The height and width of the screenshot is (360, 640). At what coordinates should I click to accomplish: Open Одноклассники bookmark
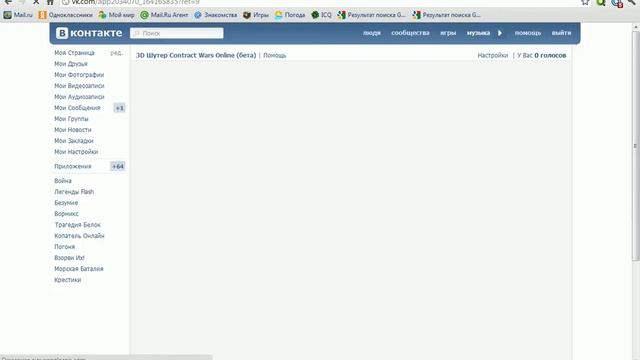[x=66, y=15]
